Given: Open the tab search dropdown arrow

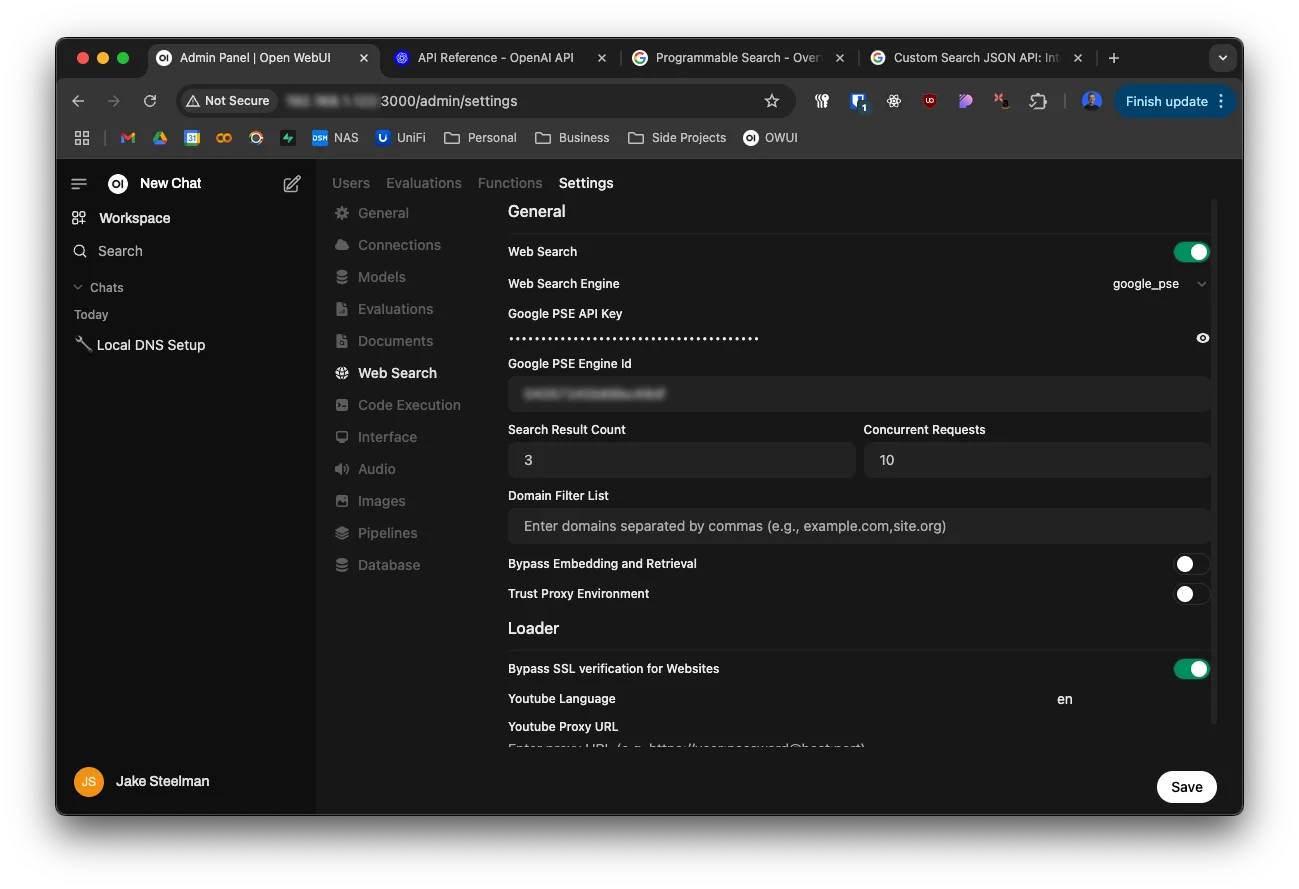Looking at the screenshot, I should (1223, 58).
